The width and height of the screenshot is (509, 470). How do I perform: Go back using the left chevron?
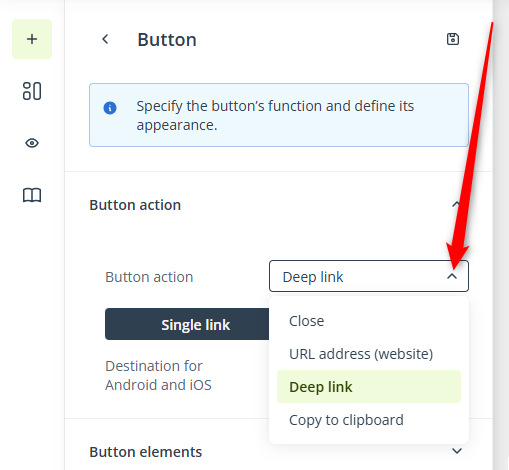[105, 39]
